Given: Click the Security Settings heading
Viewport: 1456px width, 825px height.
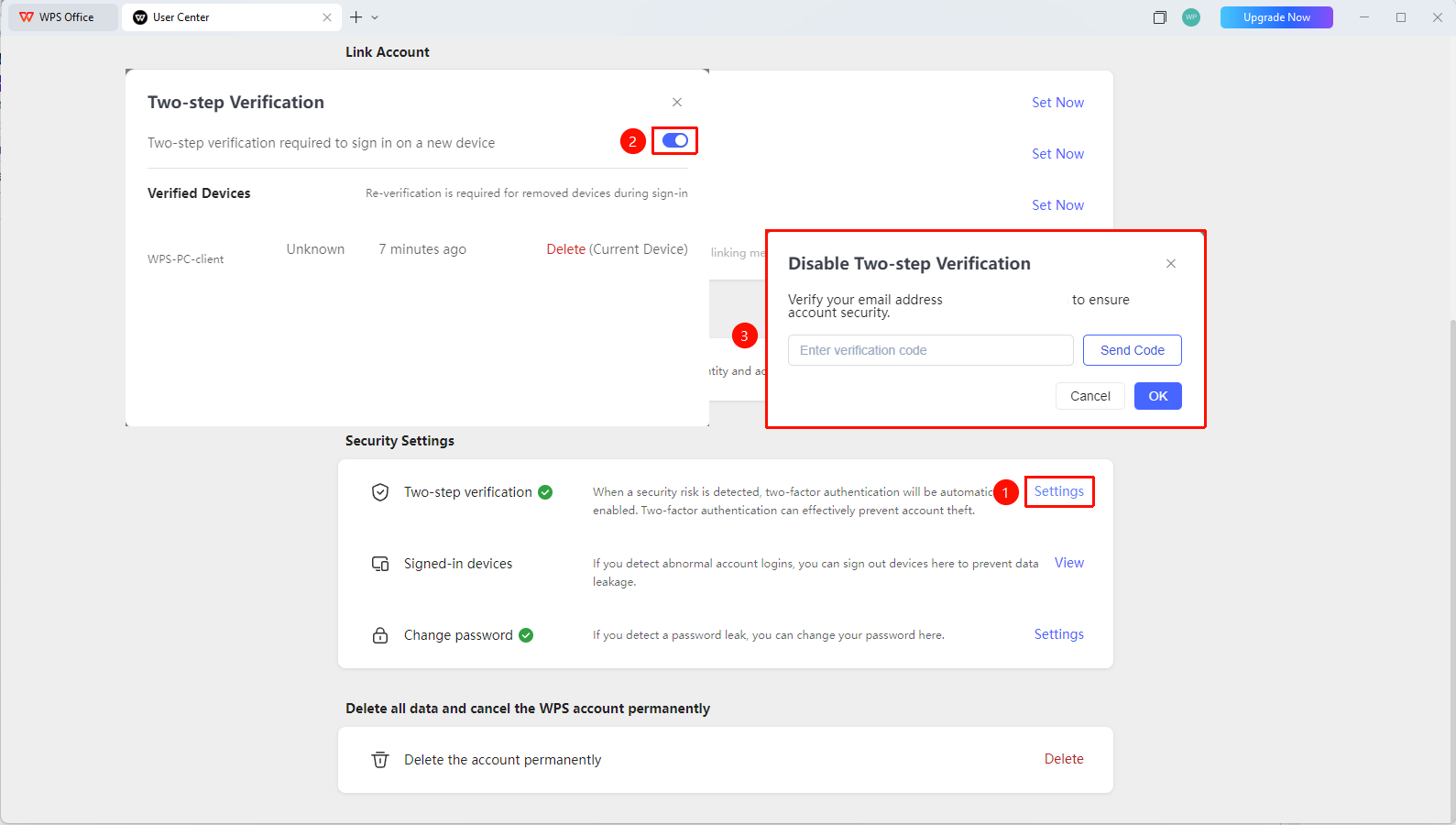Looking at the screenshot, I should [400, 441].
